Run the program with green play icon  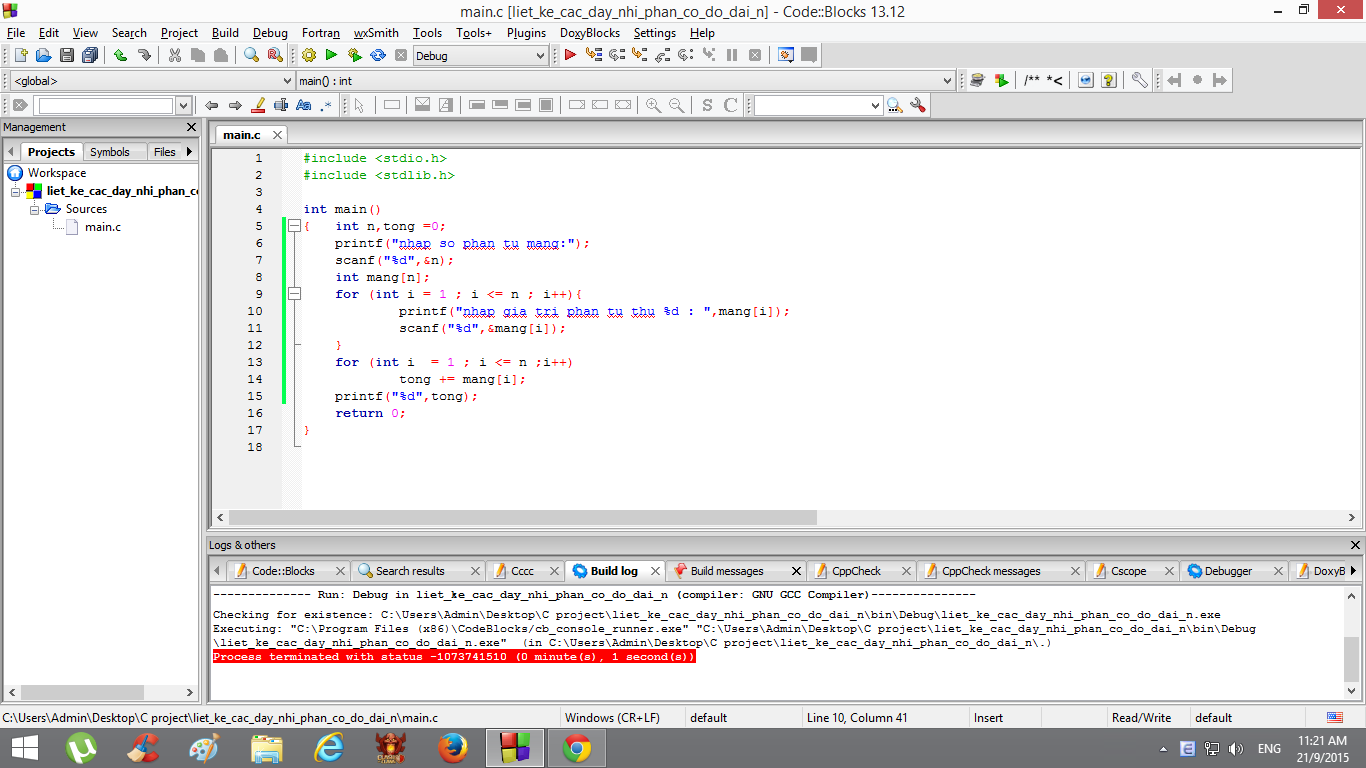pos(331,56)
